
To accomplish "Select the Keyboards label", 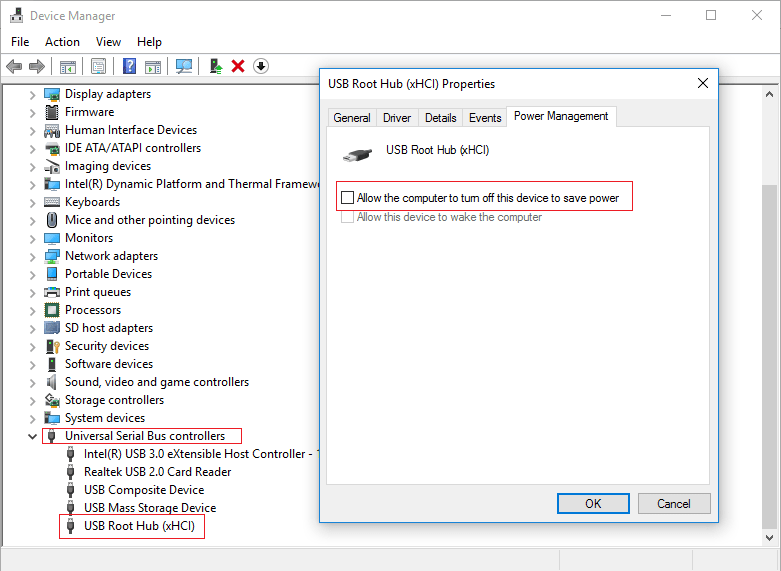I will [93, 202].
